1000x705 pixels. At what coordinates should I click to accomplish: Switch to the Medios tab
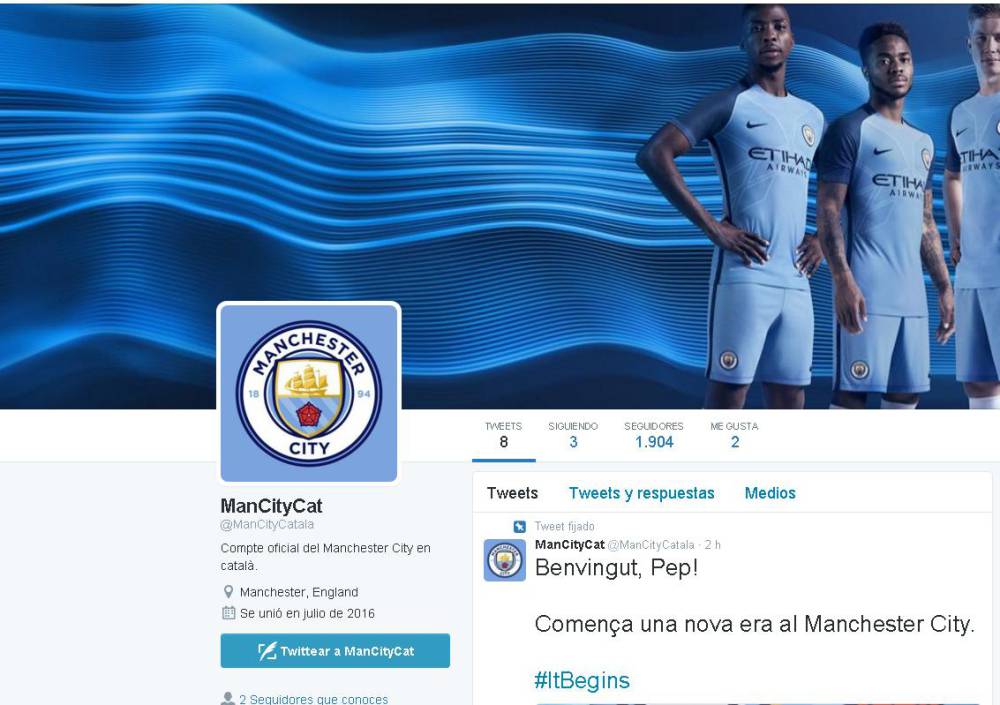pyautogui.click(x=770, y=493)
